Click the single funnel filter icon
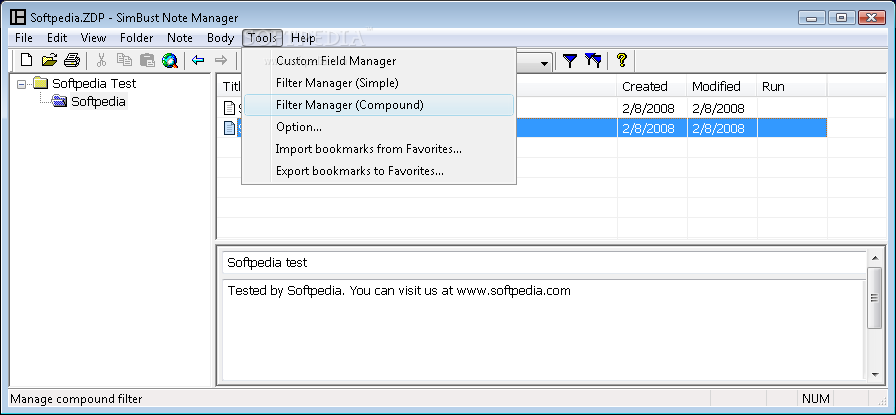The image size is (896, 415). pos(570,61)
